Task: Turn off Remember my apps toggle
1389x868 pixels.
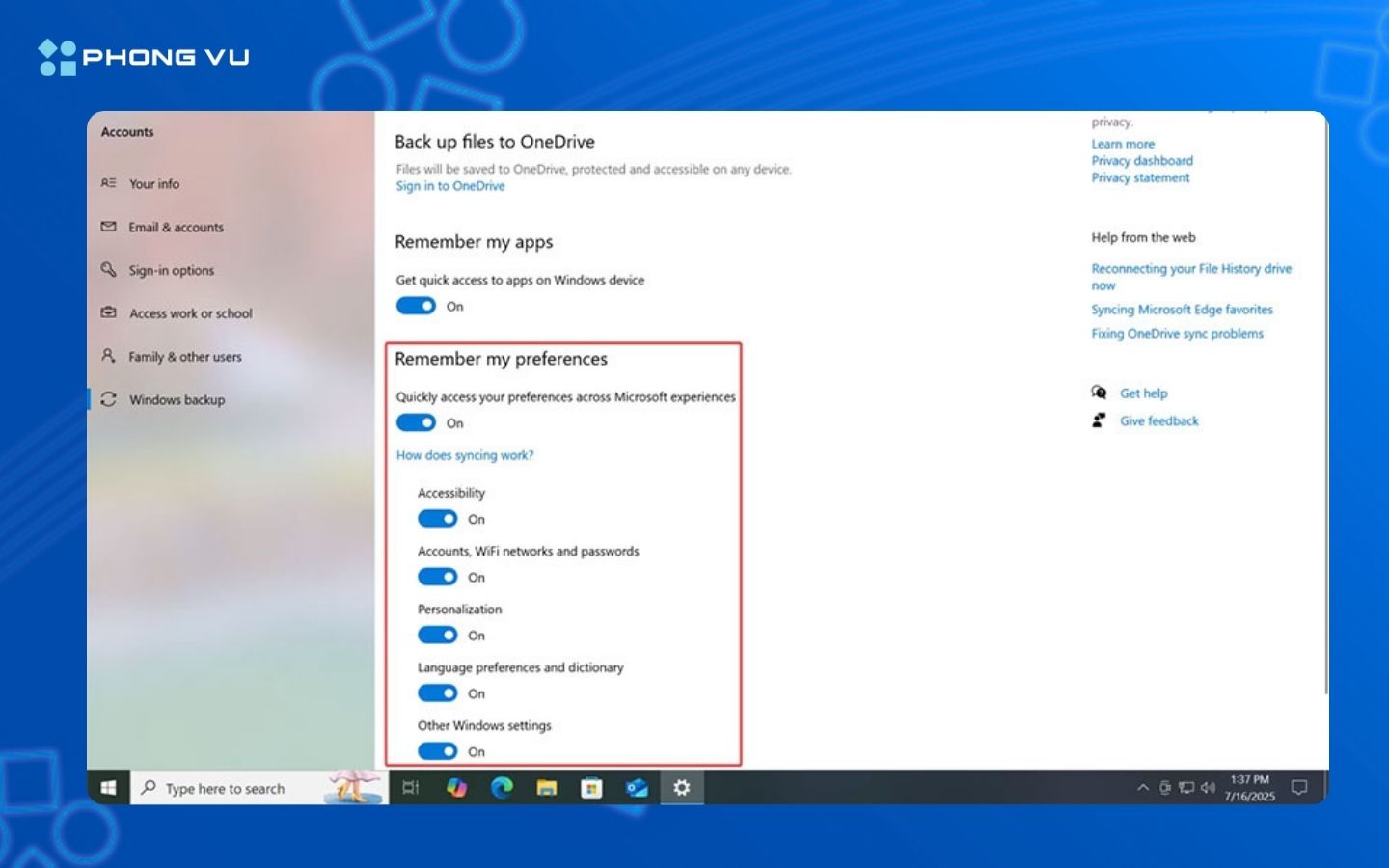Action: pyautogui.click(x=416, y=306)
